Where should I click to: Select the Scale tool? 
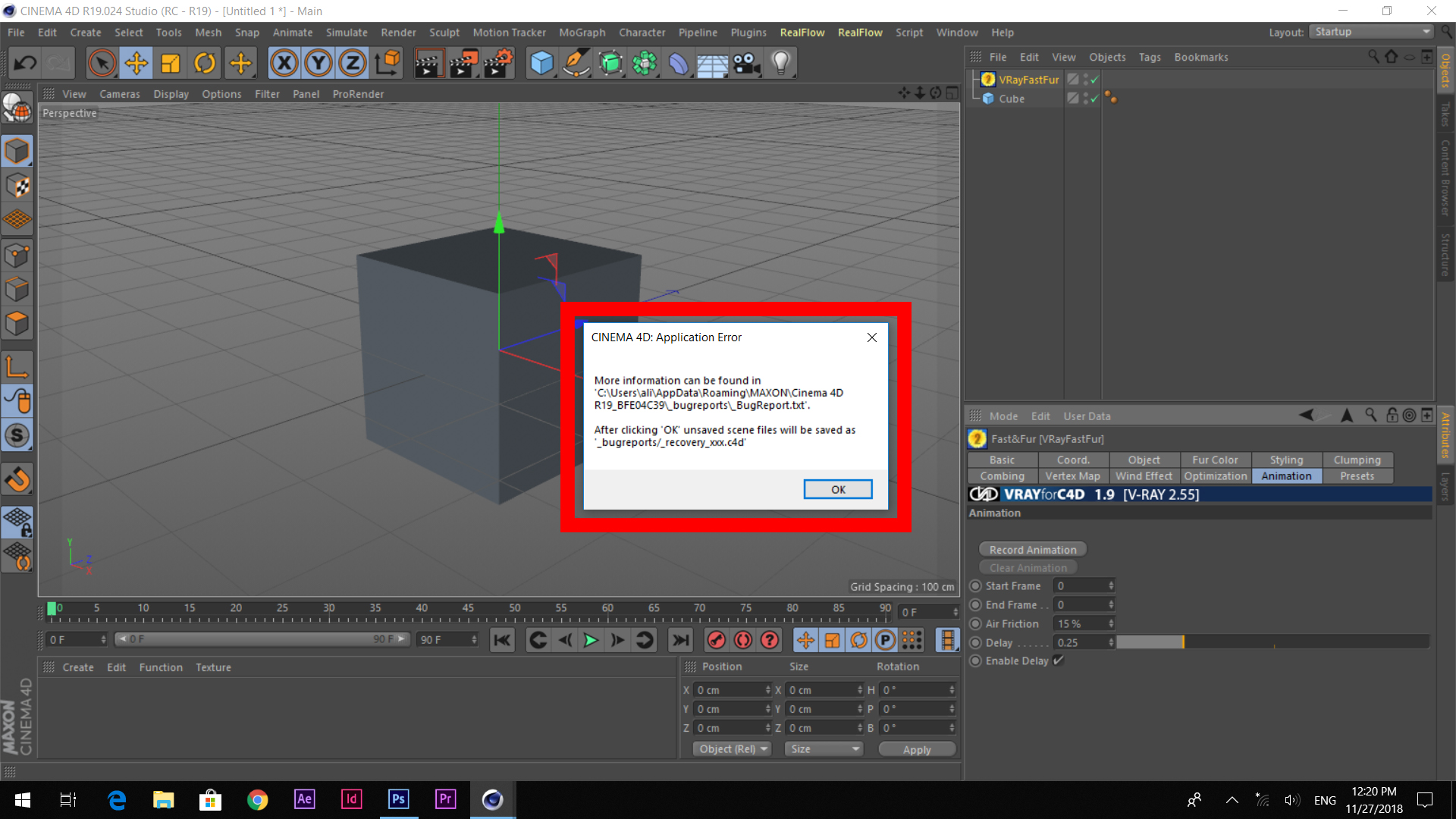171,64
